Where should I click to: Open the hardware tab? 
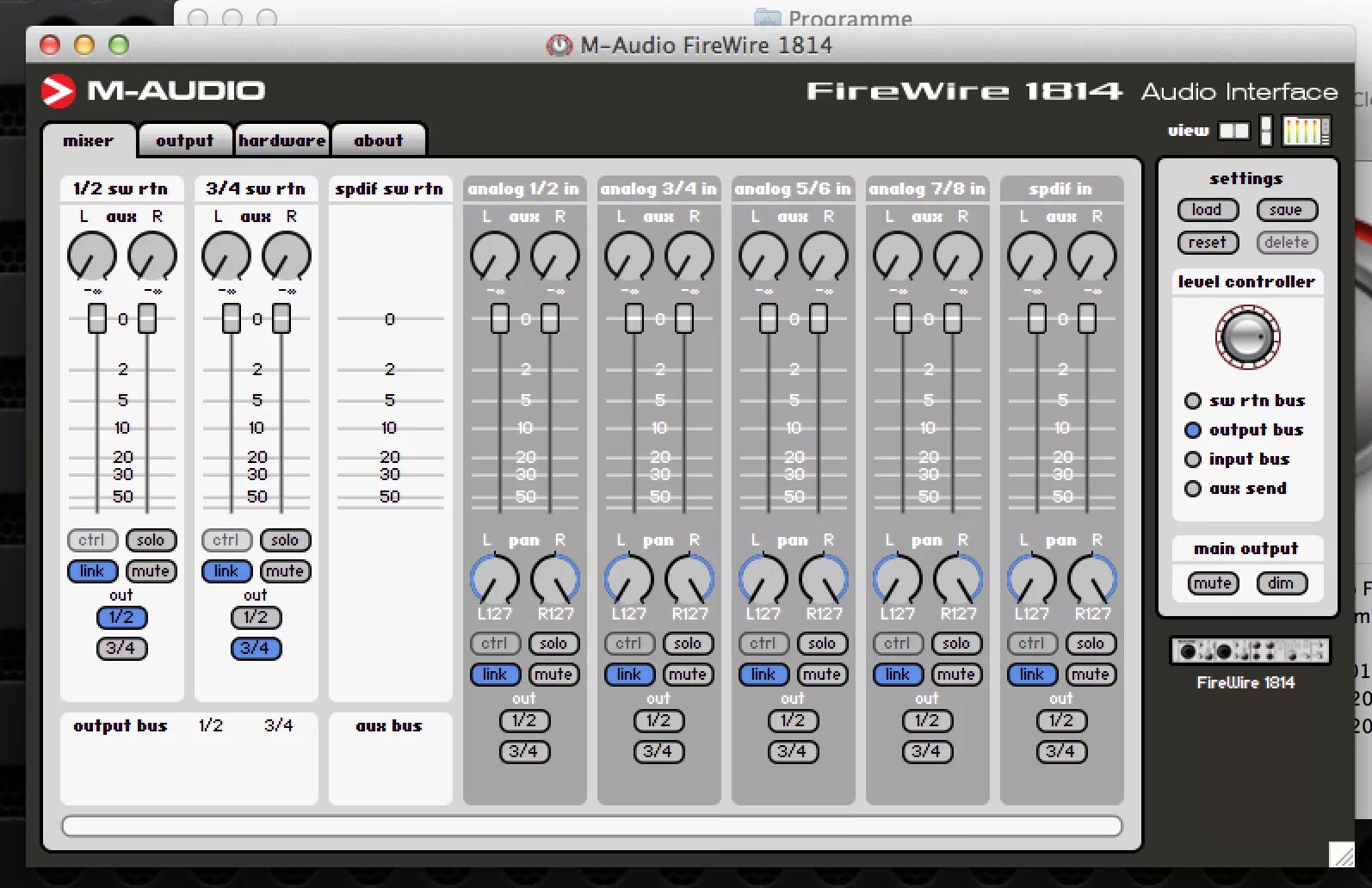pos(281,140)
